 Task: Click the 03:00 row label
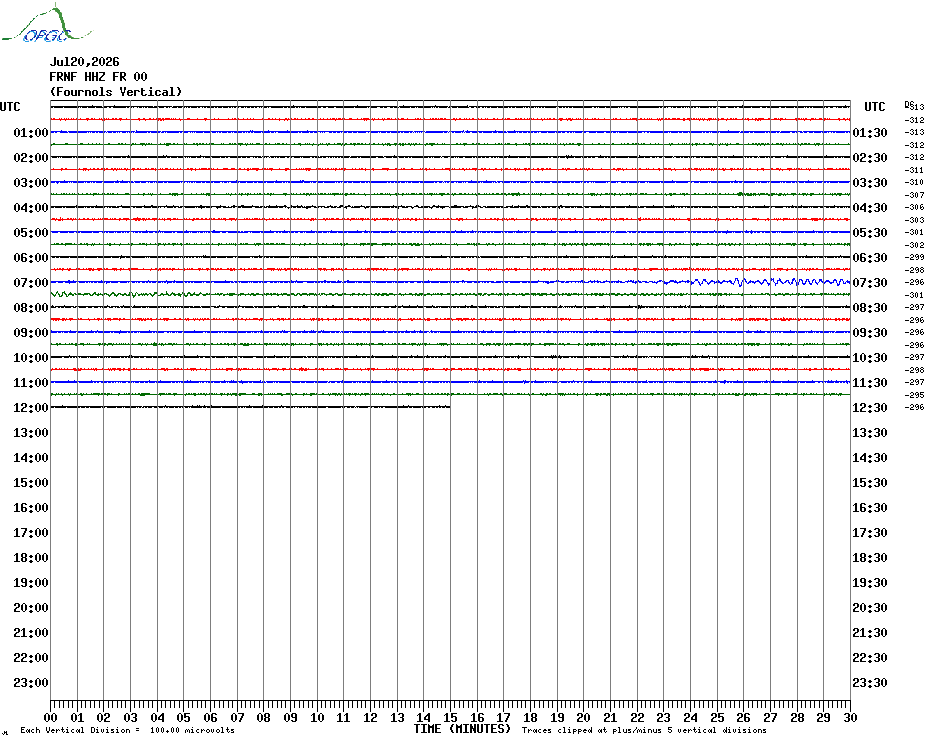coord(31,182)
